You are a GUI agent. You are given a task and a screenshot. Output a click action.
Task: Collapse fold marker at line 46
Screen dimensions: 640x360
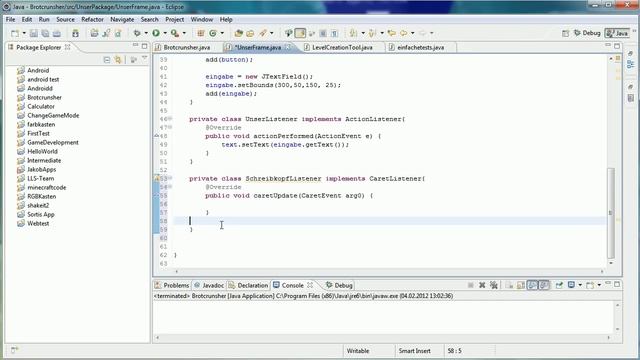point(170,119)
